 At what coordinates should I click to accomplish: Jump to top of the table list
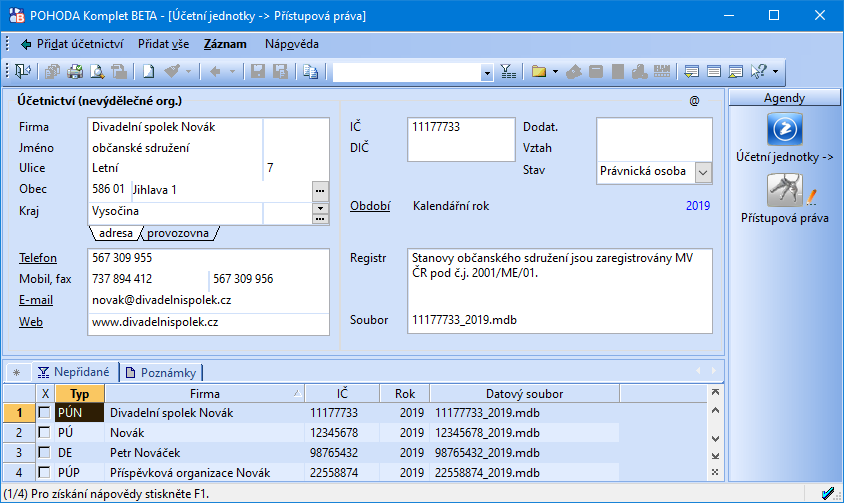(715, 393)
